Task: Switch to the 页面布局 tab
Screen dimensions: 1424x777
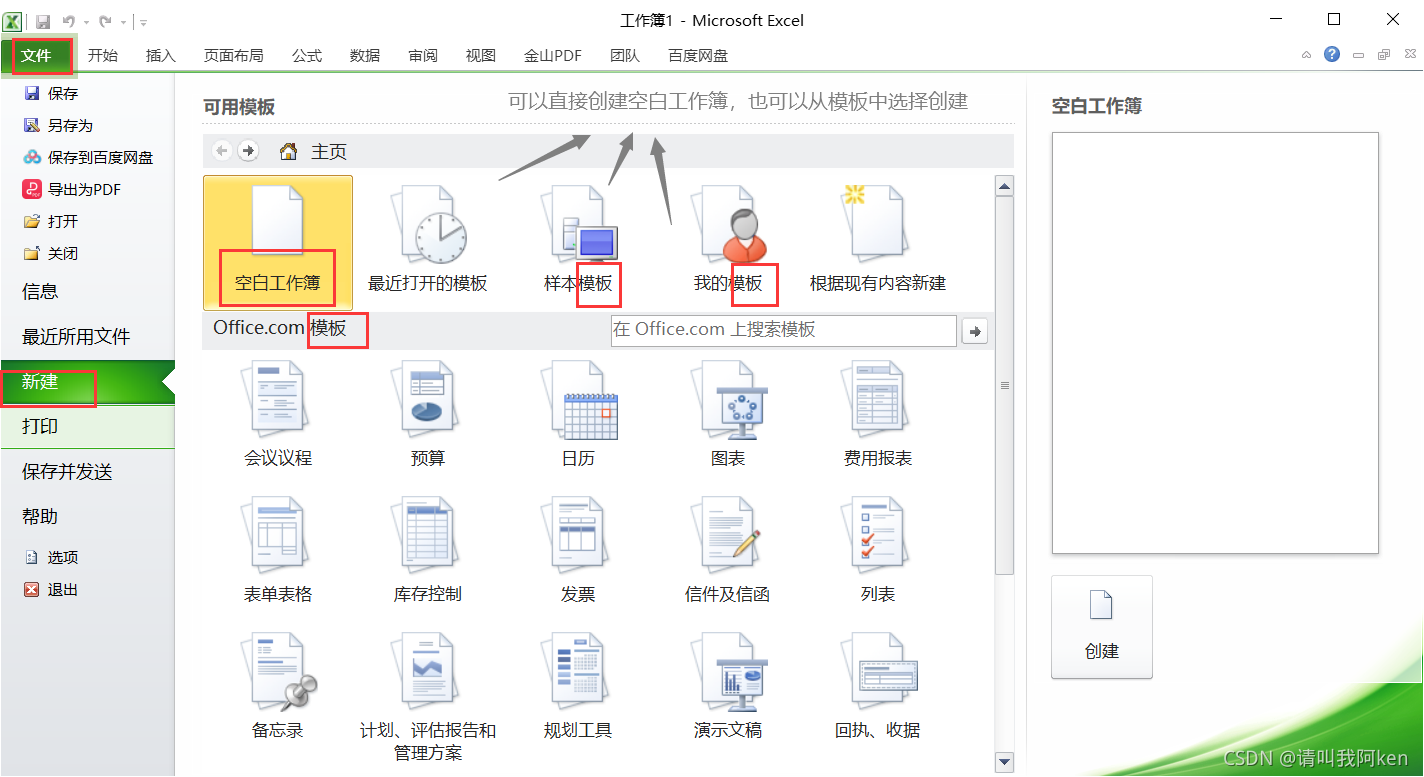Action: (x=234, y=56)
